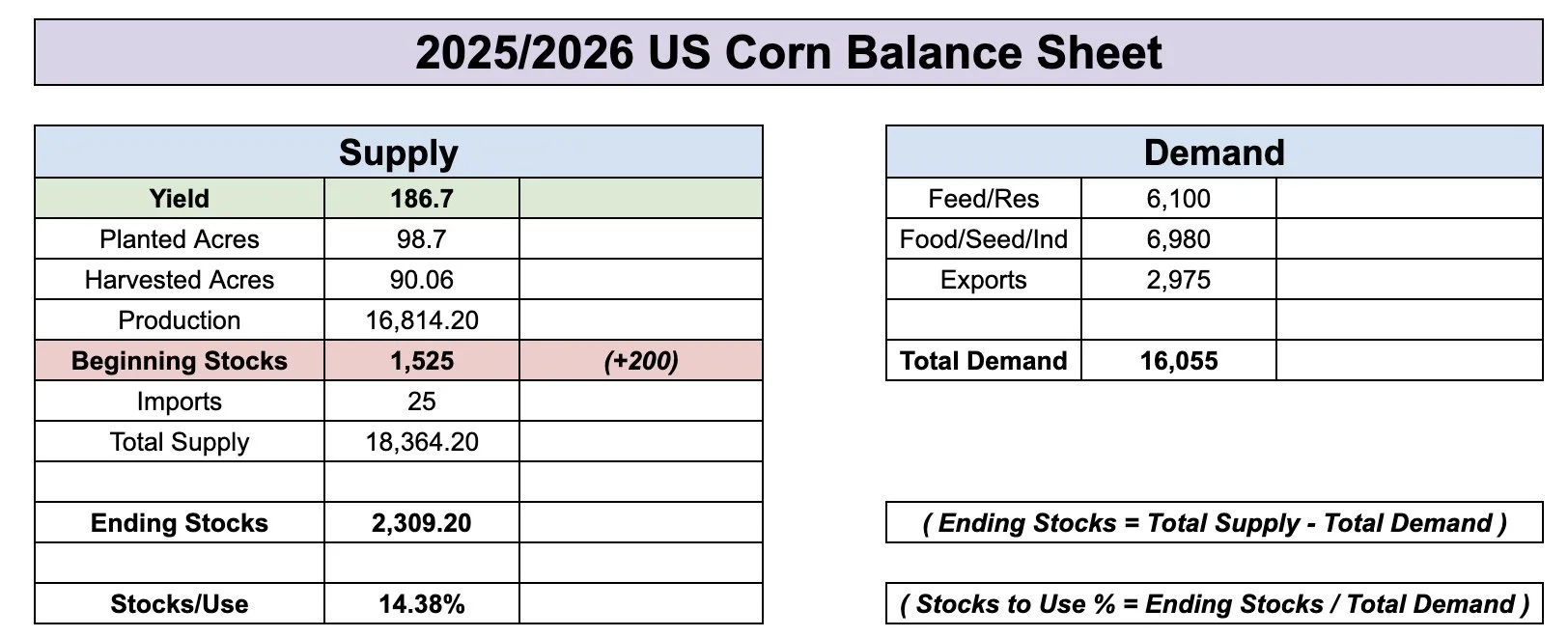Select the Planted Acres value 98.7
The width and height of the screenshot is (1568, 637).
pos(422,238)
